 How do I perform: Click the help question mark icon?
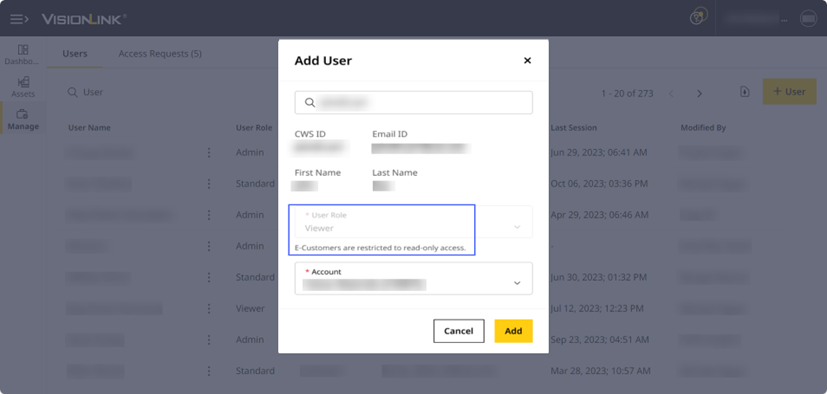(698, 17)
